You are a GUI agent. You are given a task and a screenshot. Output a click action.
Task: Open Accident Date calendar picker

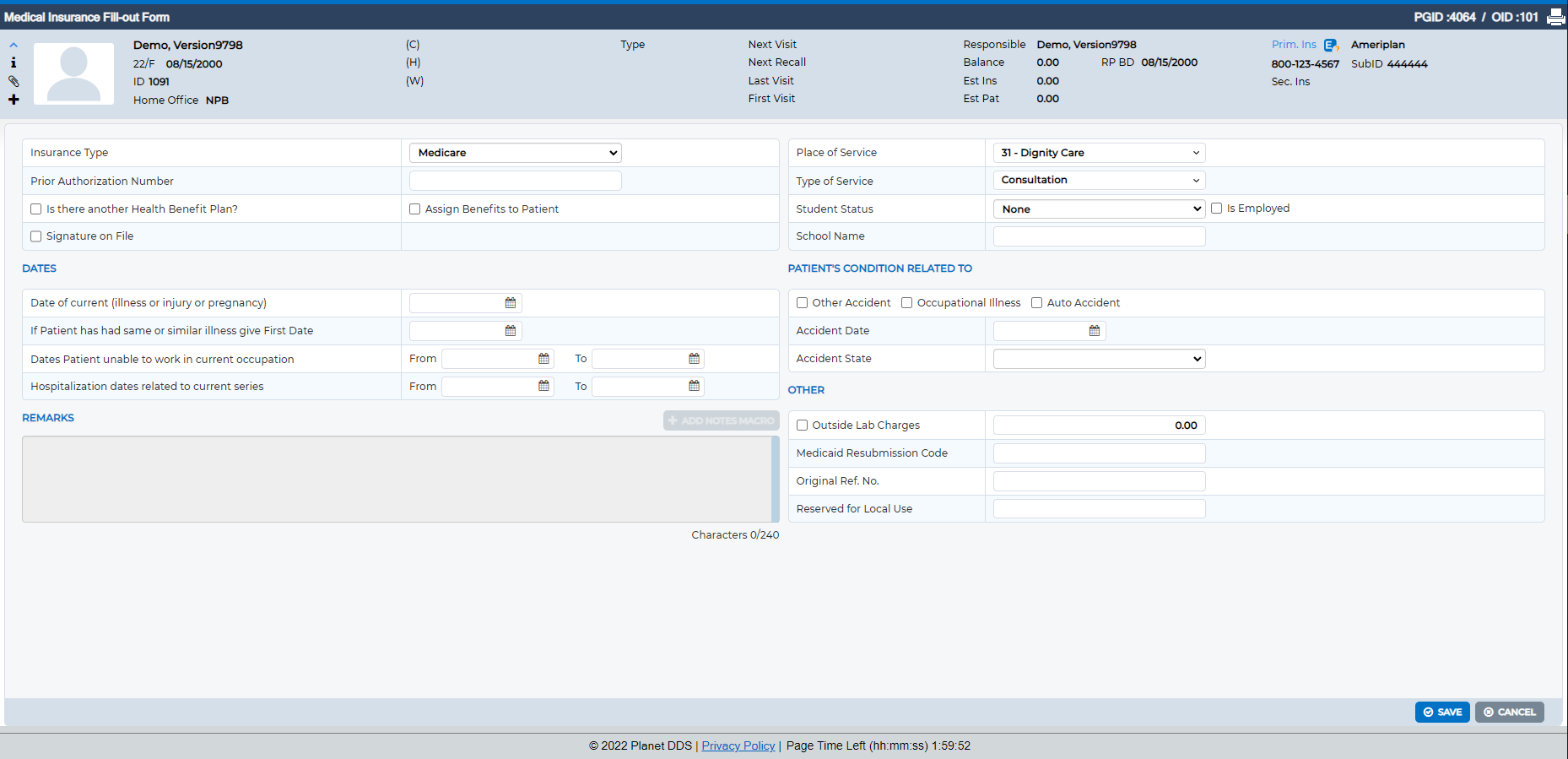(1095, 331)
